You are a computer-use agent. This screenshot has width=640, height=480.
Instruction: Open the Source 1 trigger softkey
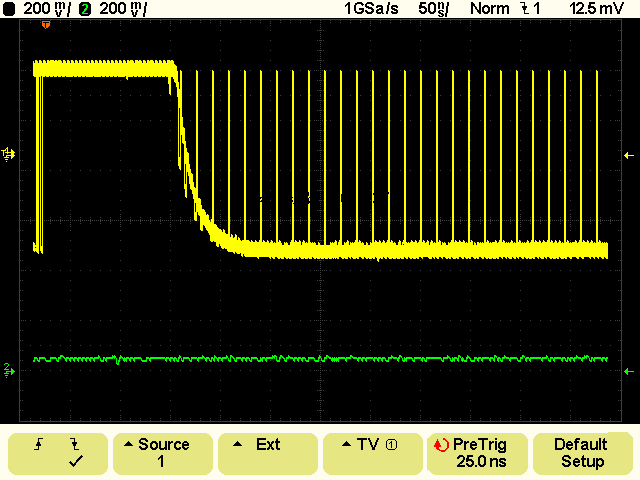[163, 454]
